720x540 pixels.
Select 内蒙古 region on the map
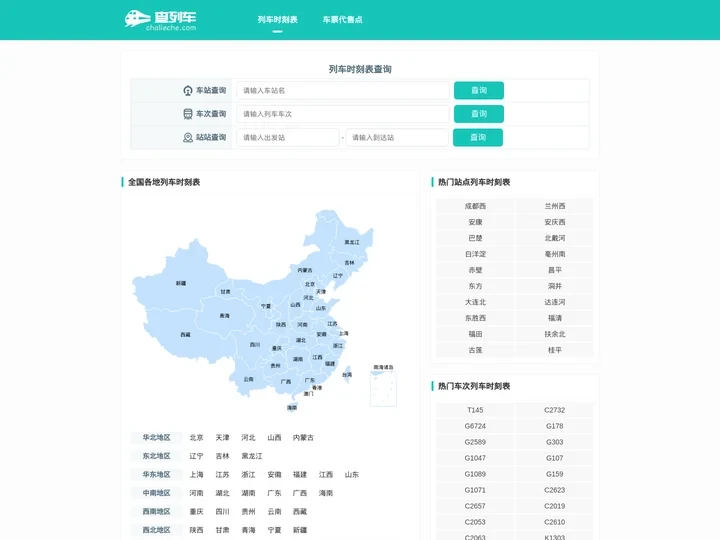[x=305, y=270]
